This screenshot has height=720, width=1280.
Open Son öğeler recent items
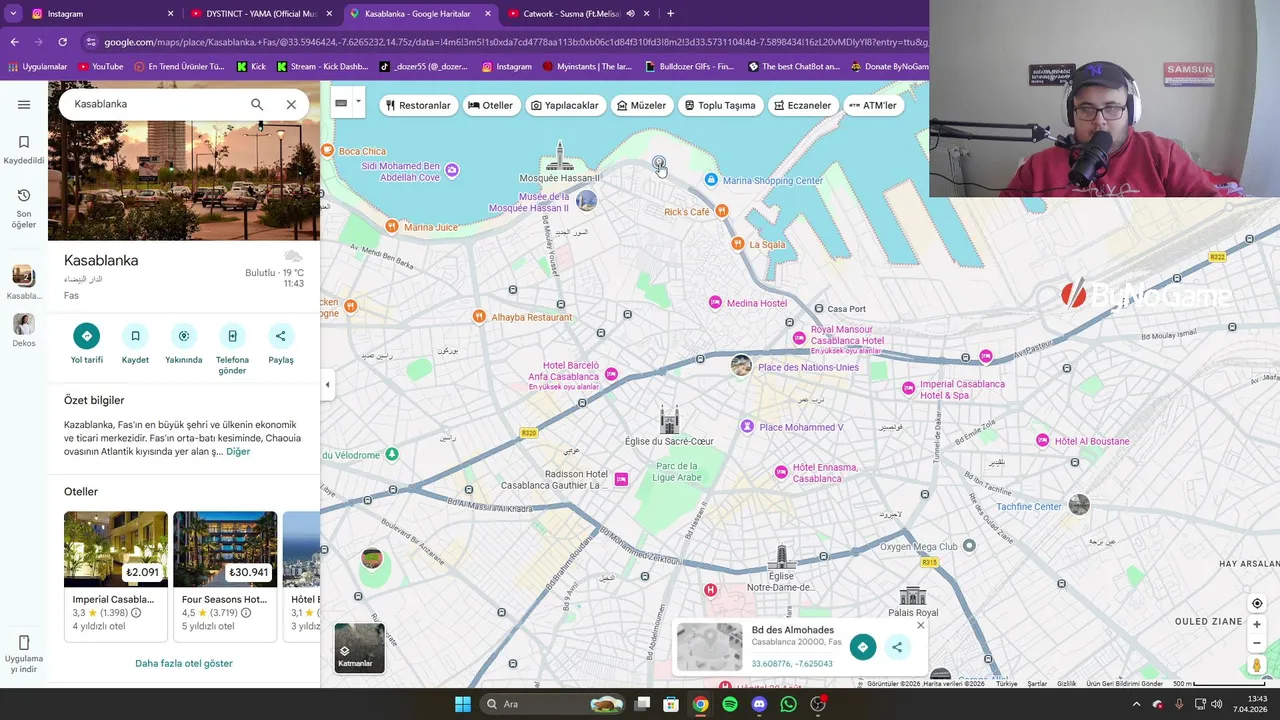click(x=24, y=208)
